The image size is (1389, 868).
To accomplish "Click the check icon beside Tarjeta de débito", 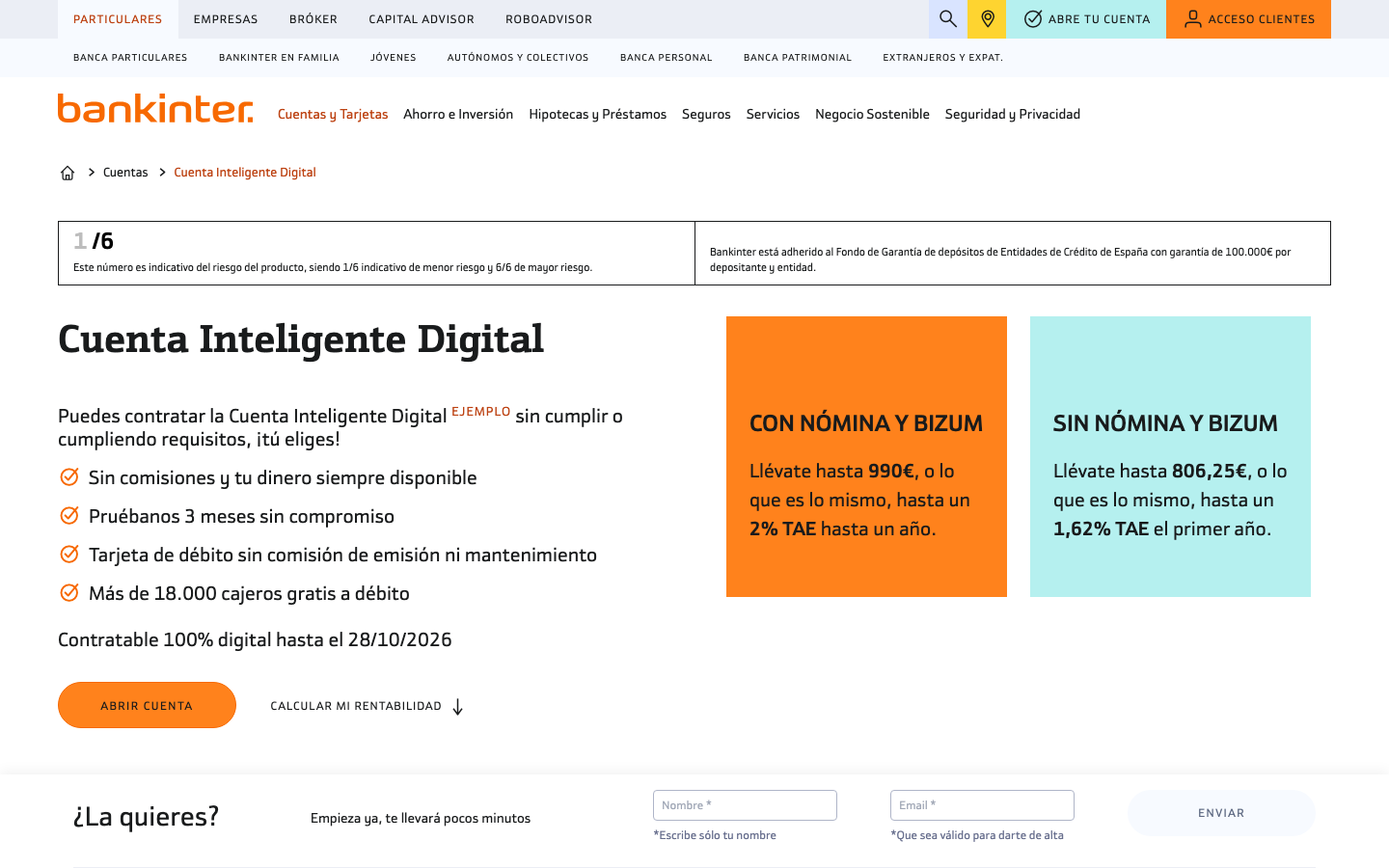I will [x=69, y=554].
